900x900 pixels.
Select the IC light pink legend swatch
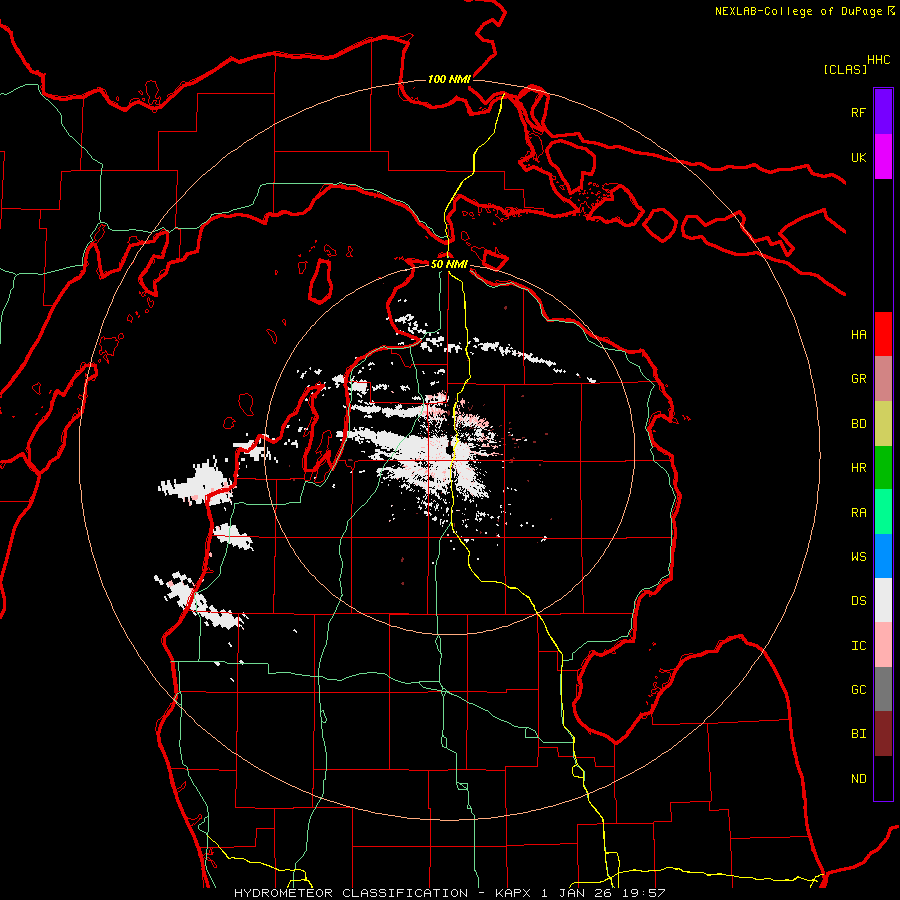883,645
